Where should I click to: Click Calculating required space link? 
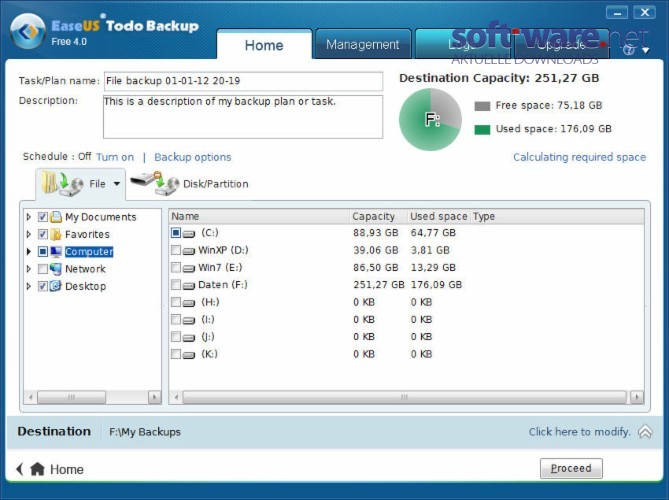[x=579, y=157]
